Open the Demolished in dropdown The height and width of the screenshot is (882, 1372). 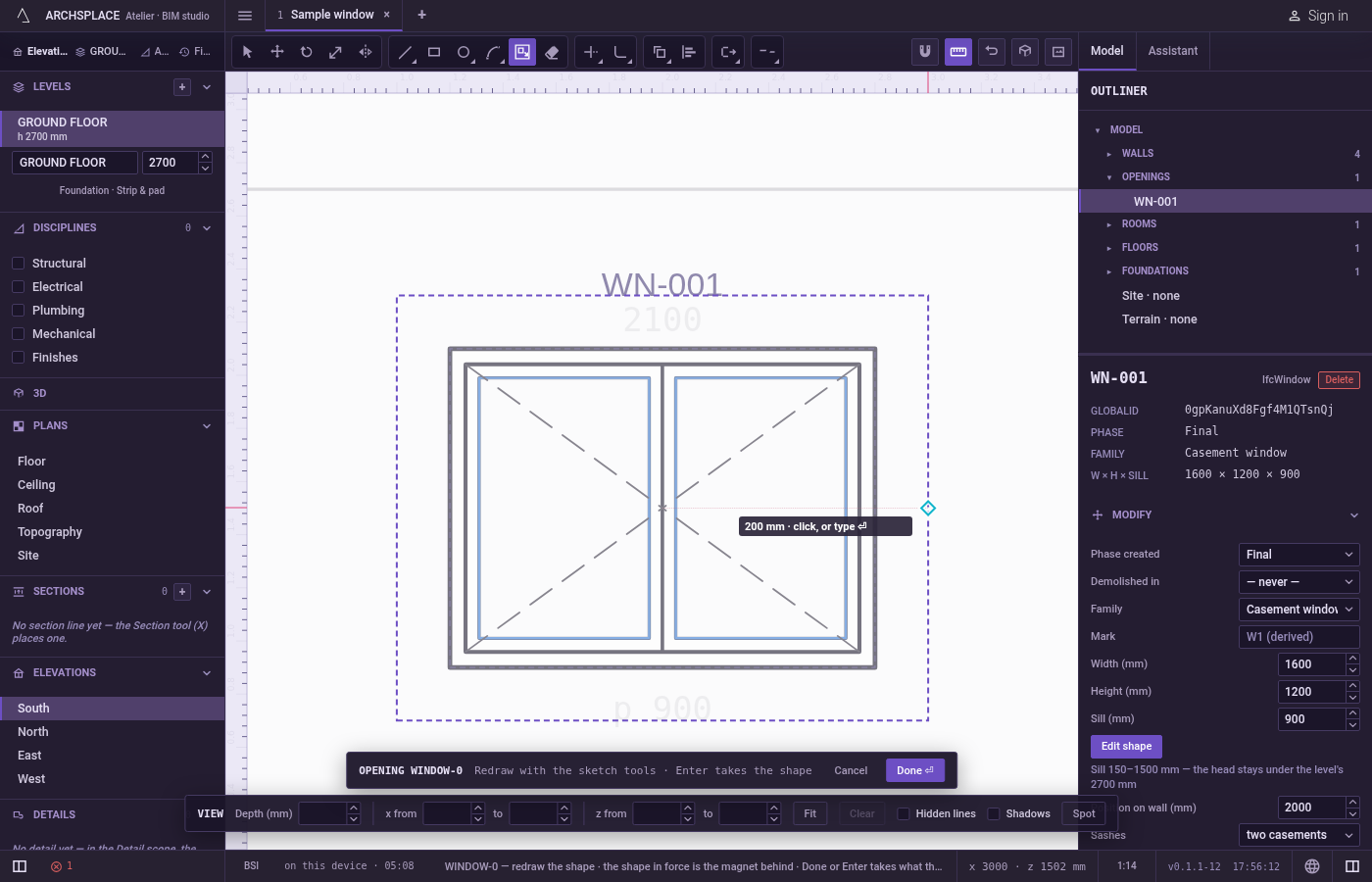[1299, 582]
